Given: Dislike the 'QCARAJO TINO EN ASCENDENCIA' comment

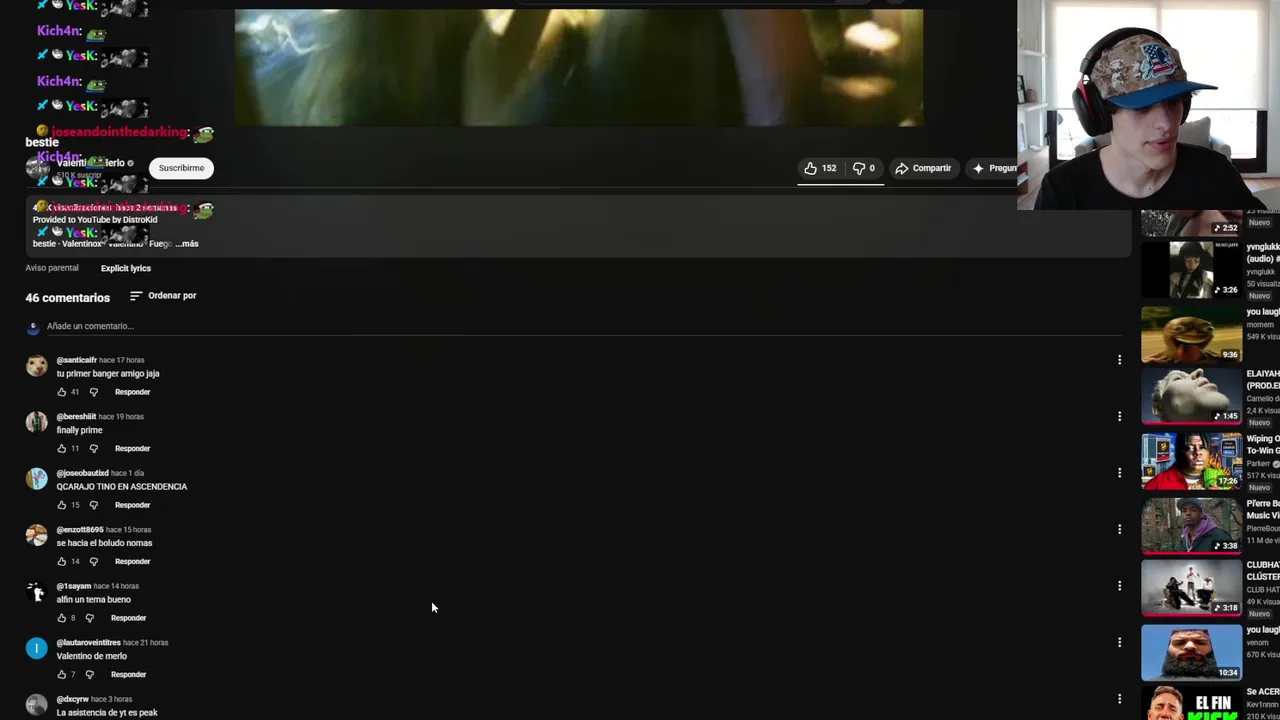Looking at the screenshot, I should click(x=94, y=505).
